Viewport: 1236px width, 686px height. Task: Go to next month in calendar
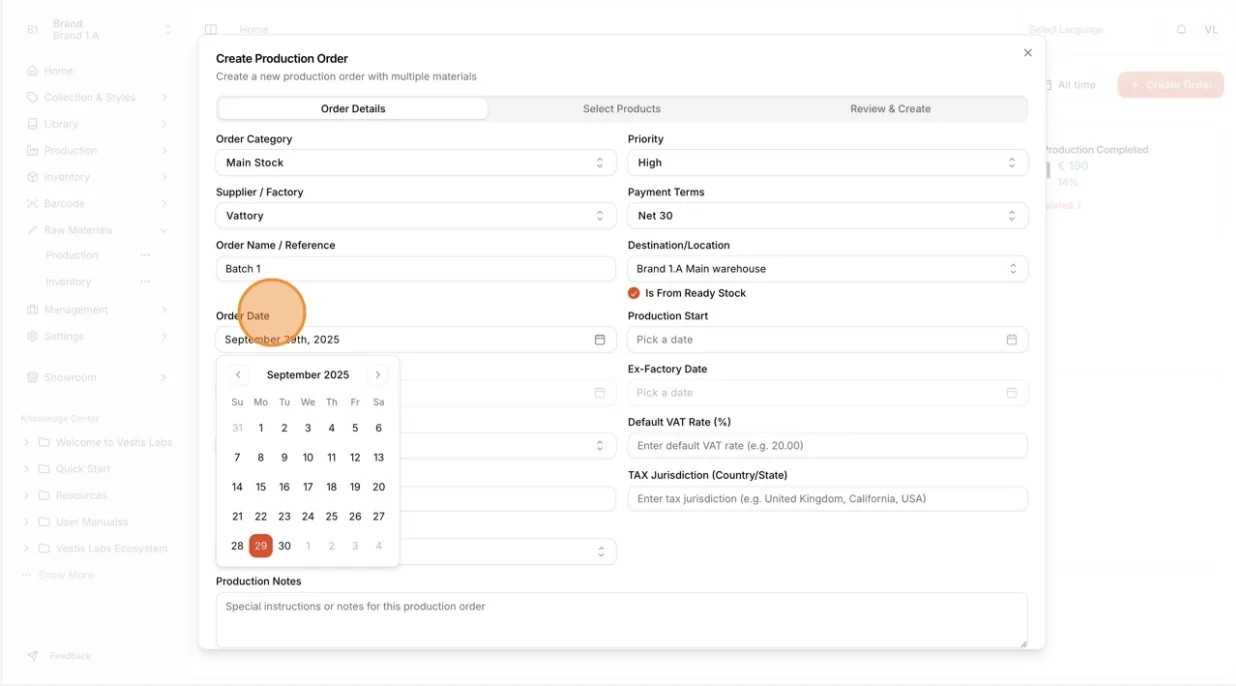point(378,375)
